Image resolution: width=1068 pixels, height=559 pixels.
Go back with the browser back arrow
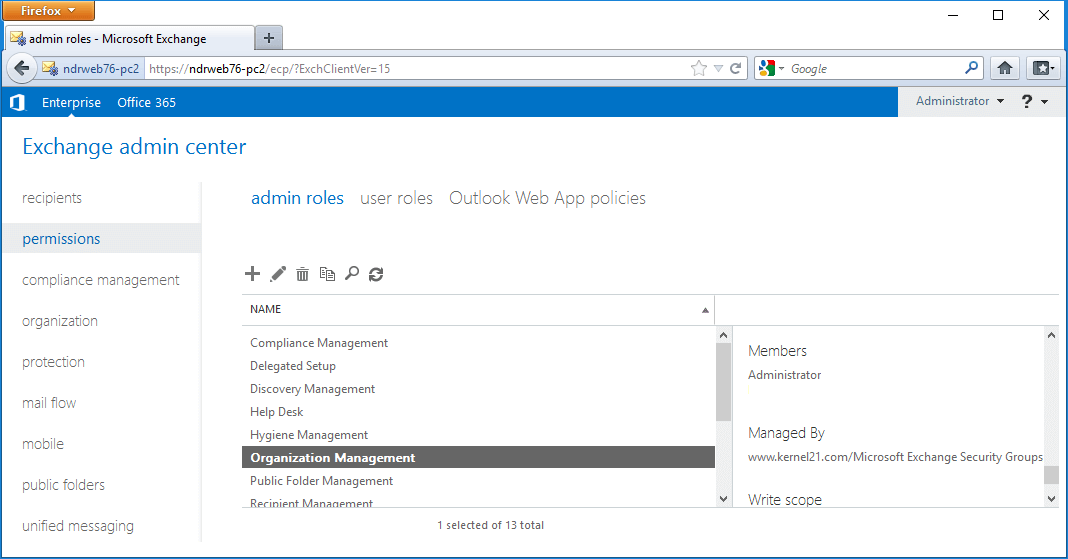(22, 68)
